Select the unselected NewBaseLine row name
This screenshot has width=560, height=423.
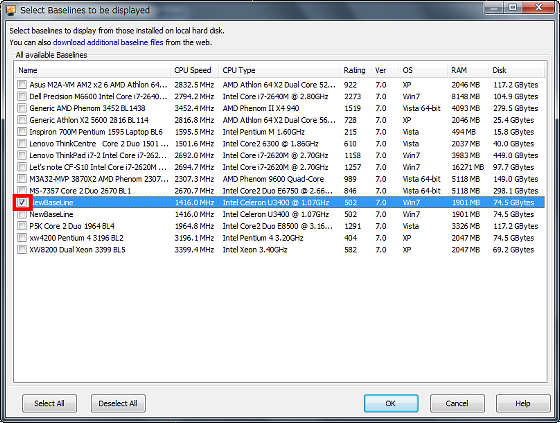pyautogui.click(x=51, y=214)
